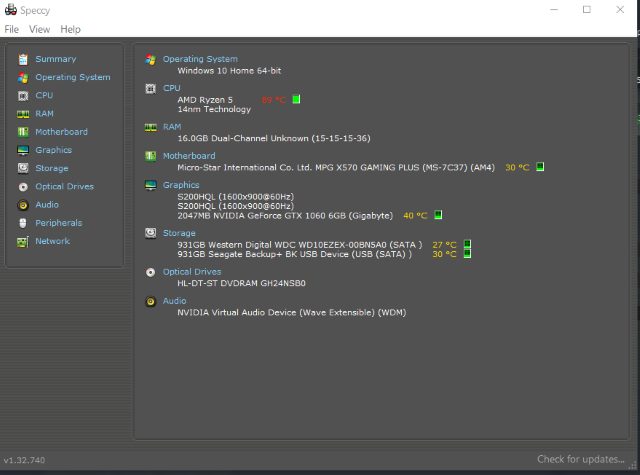
Task: Click the 16.0GB Dual-Channel RAM text
Action: [274, 139]
